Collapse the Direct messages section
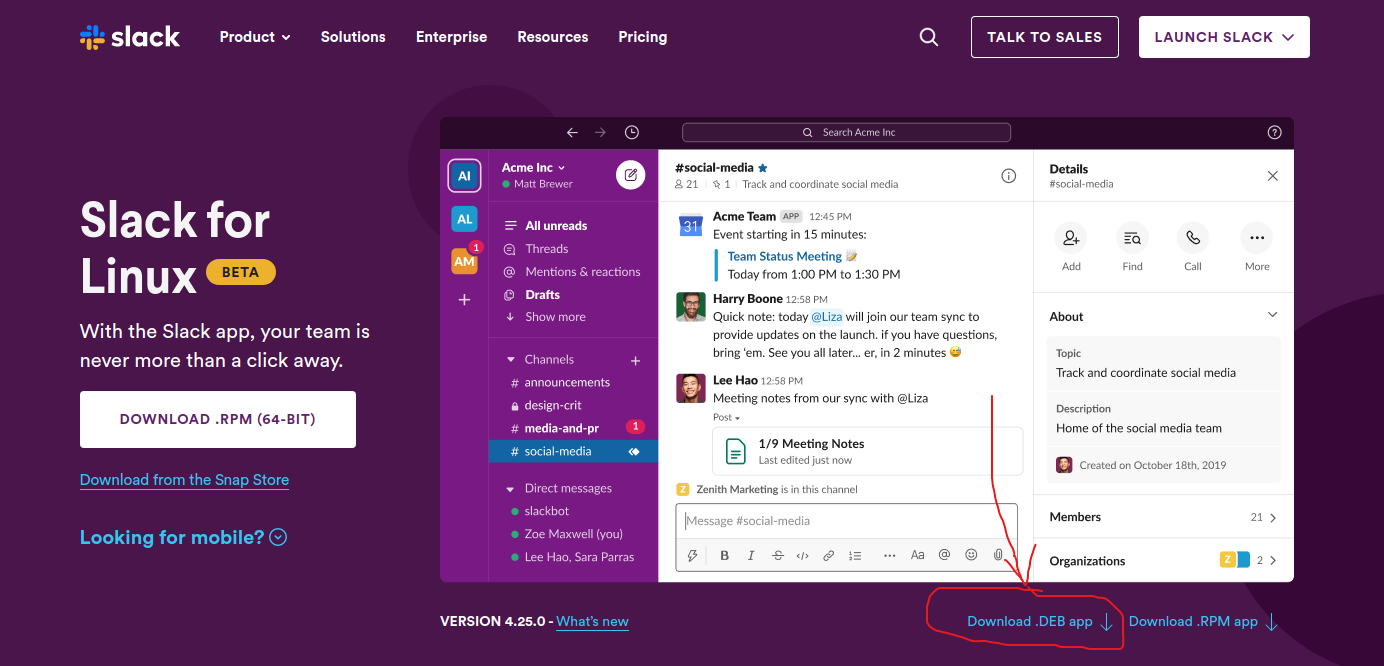The image size is (1384, 666). click(509, 489)
